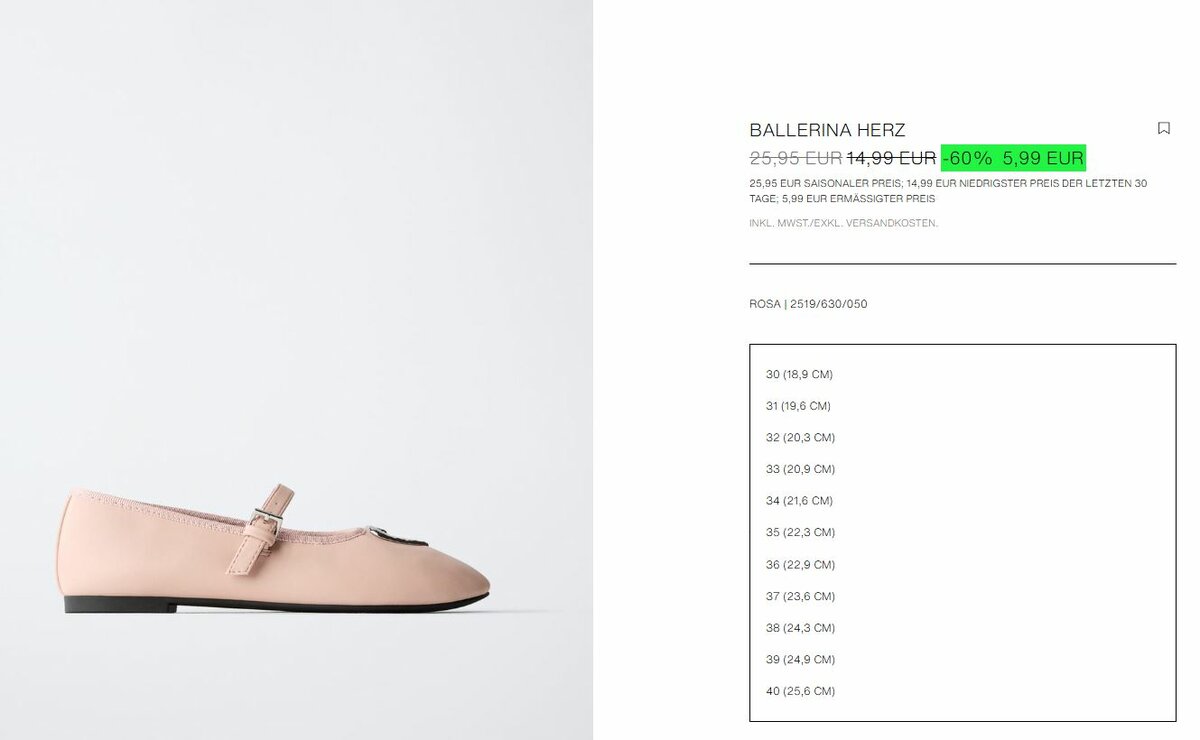Choose size 34 (21,6 CM)
Image resolution: width=1200 pixels, height=740 pixels.
(x=799, y=501)
